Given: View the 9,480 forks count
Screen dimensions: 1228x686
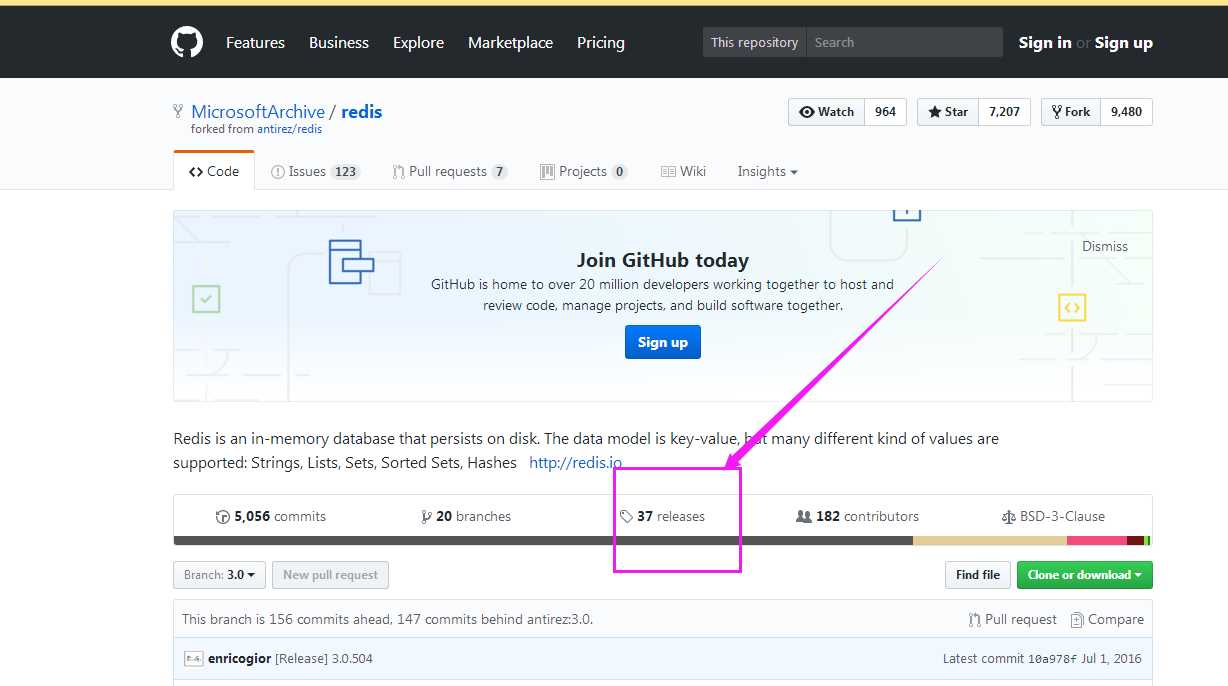Looking at the screenshot, I should (1126, 112).
